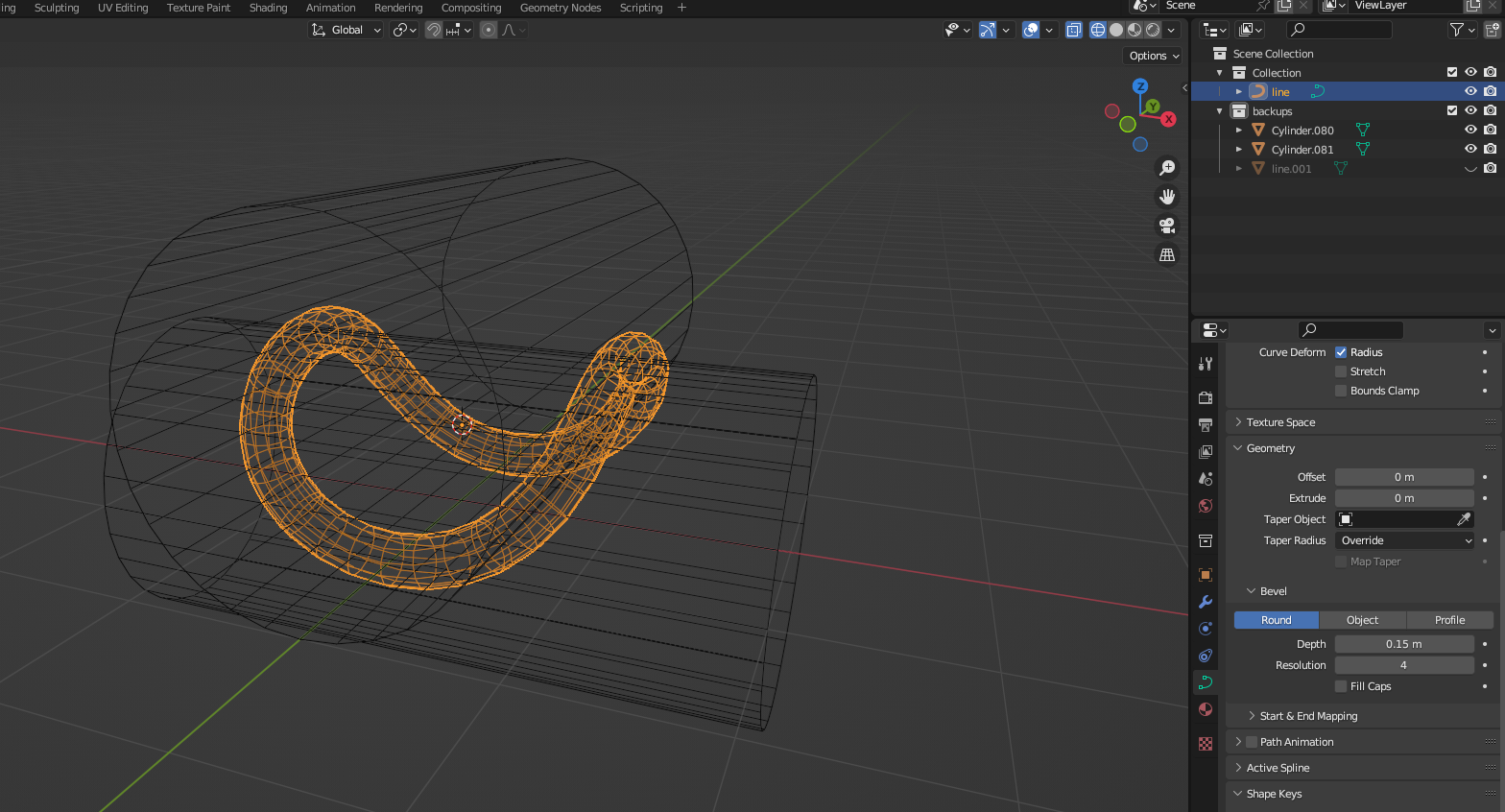Open the Shading workspace tab
This screenshot has height=812, width=1505.
click(x=268, y=8)
